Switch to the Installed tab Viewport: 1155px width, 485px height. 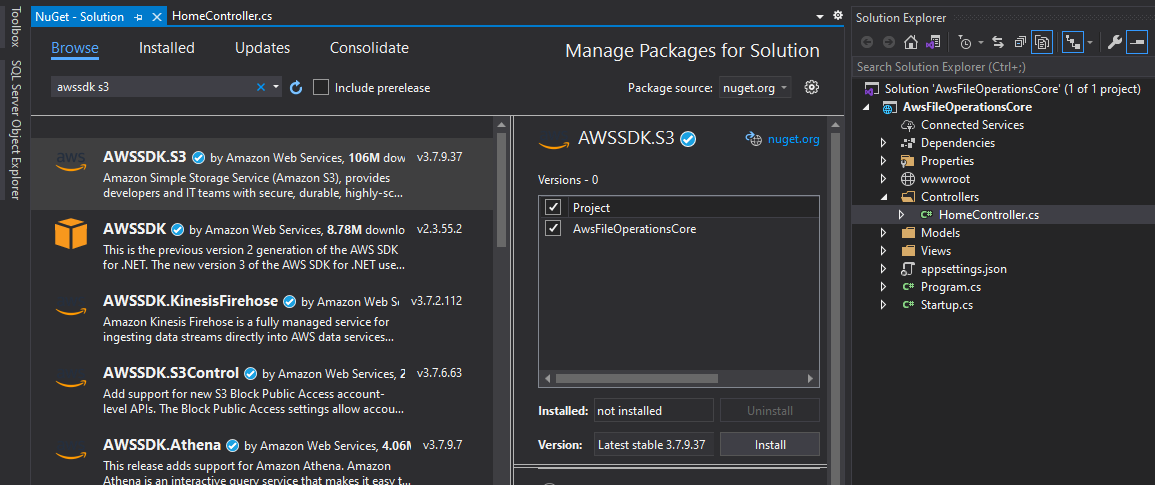(166, 48)
